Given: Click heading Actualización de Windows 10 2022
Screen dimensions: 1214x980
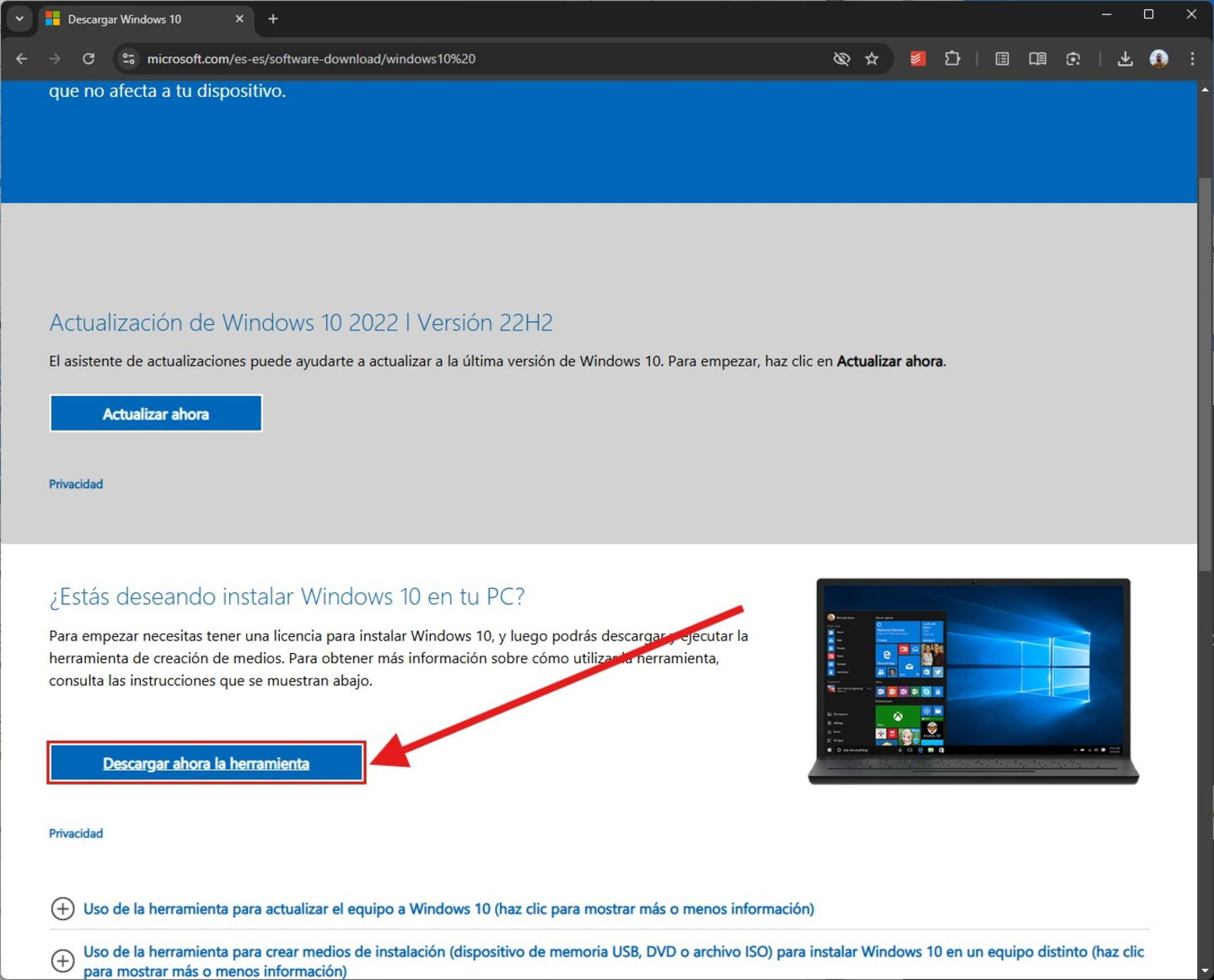Looking at the screenshot, I should point(301,323).
